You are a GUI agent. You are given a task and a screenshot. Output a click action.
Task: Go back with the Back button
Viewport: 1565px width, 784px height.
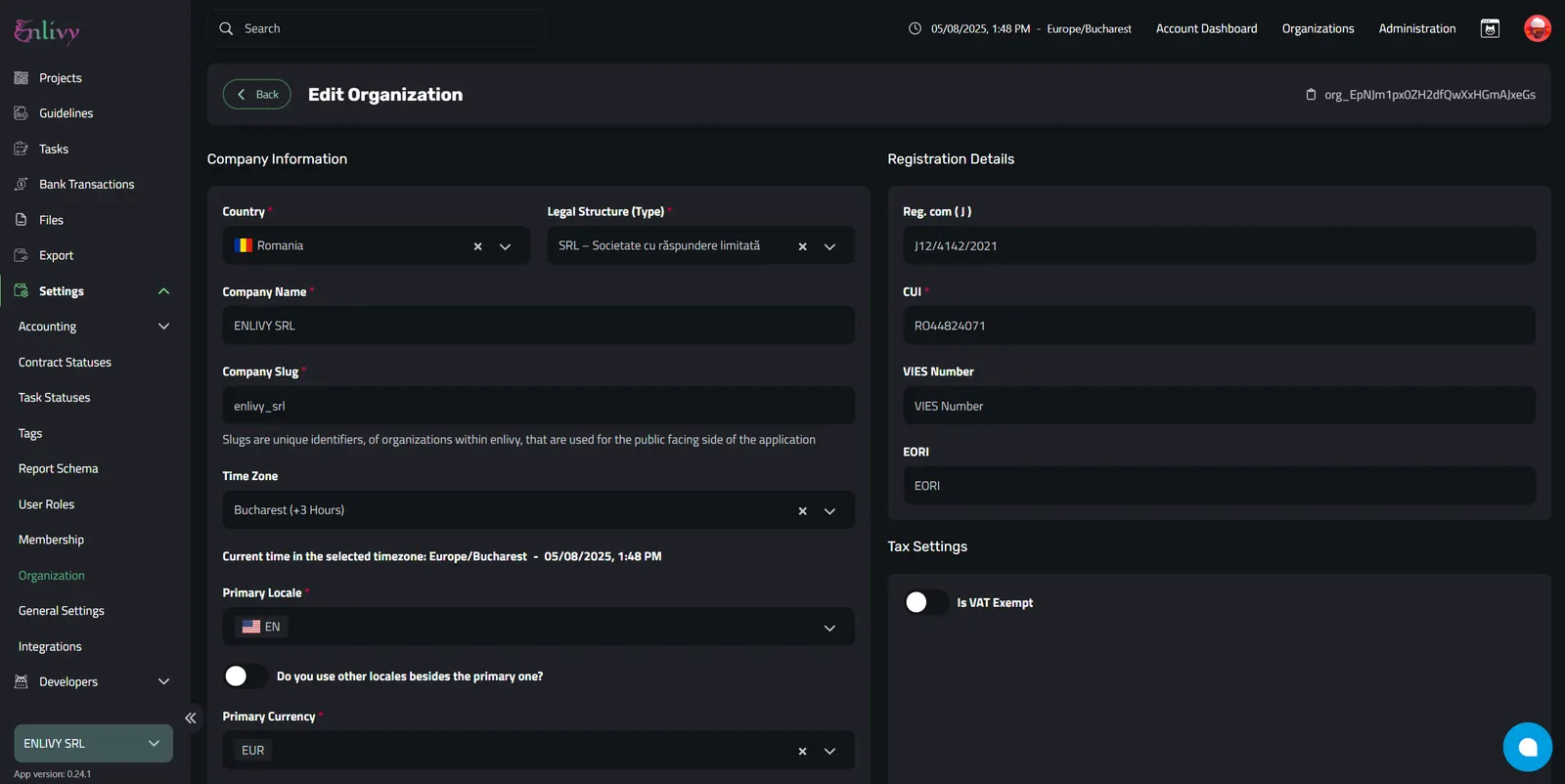pos(257,94)
